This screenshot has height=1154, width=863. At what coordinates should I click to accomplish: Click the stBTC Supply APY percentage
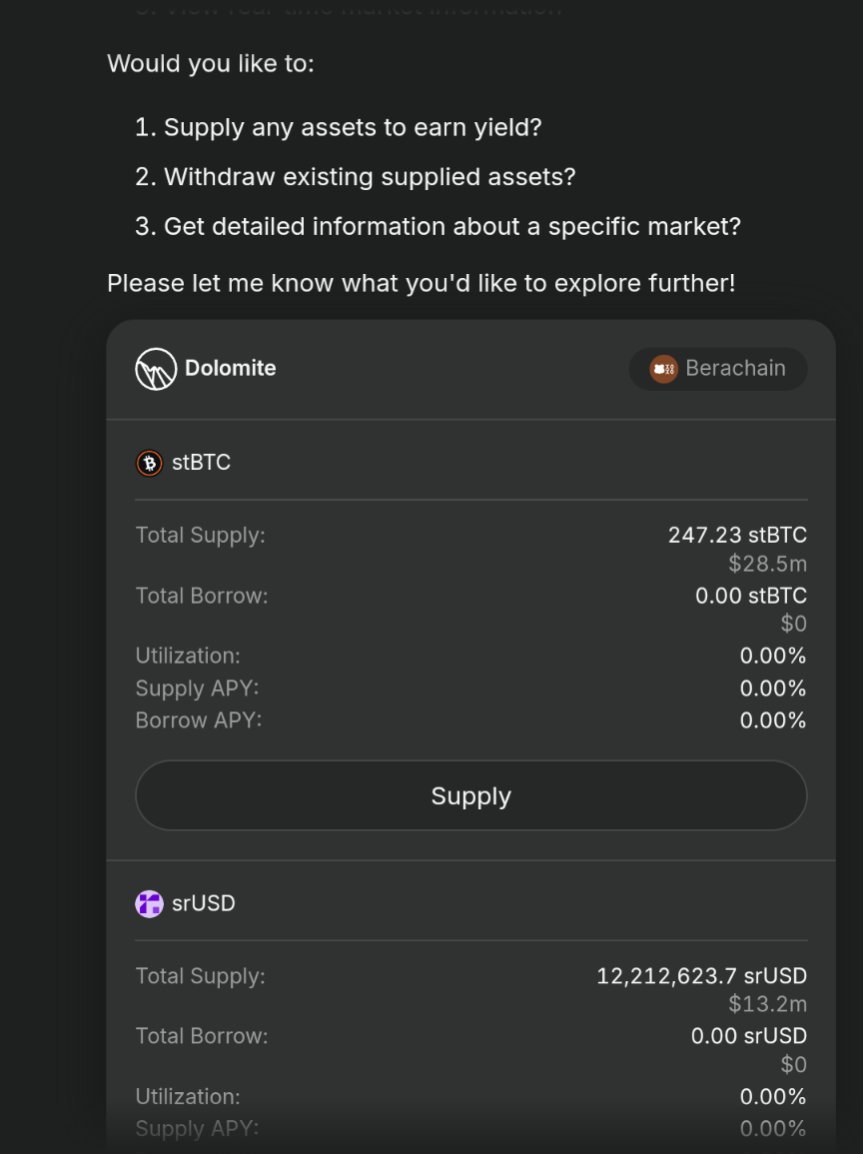pos(773,688)
